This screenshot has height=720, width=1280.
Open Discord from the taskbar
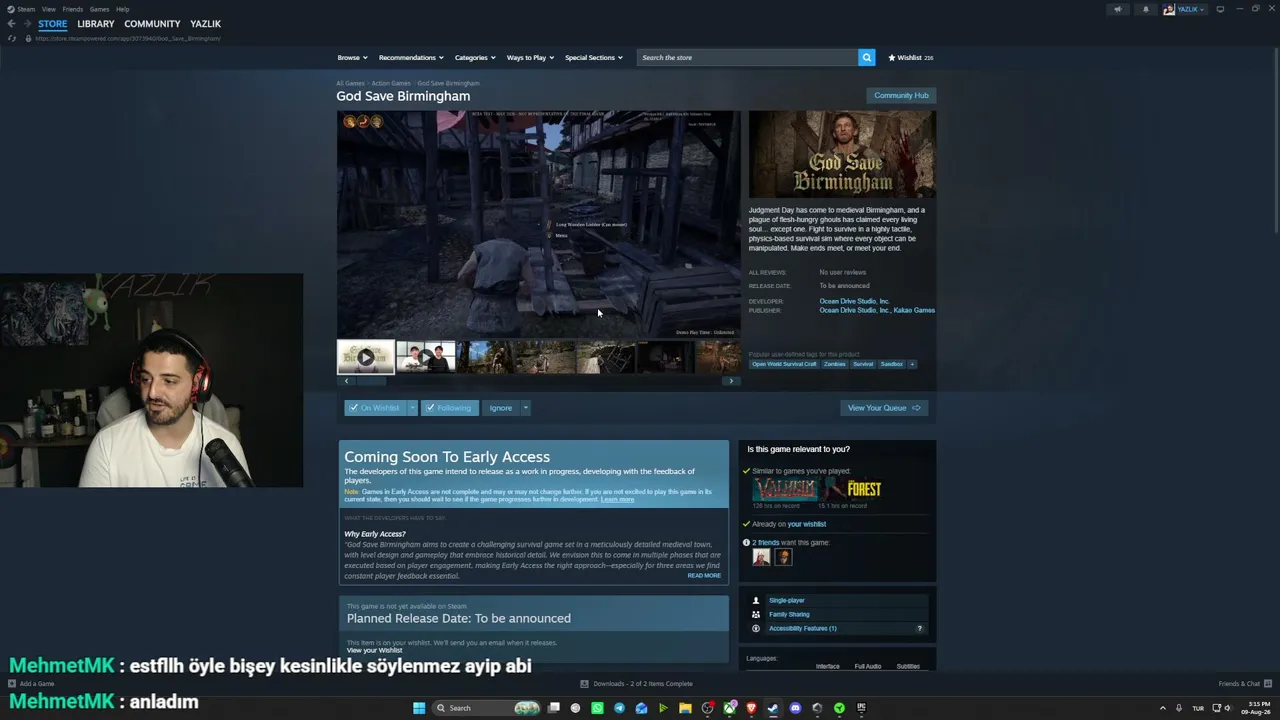point(795,708)
